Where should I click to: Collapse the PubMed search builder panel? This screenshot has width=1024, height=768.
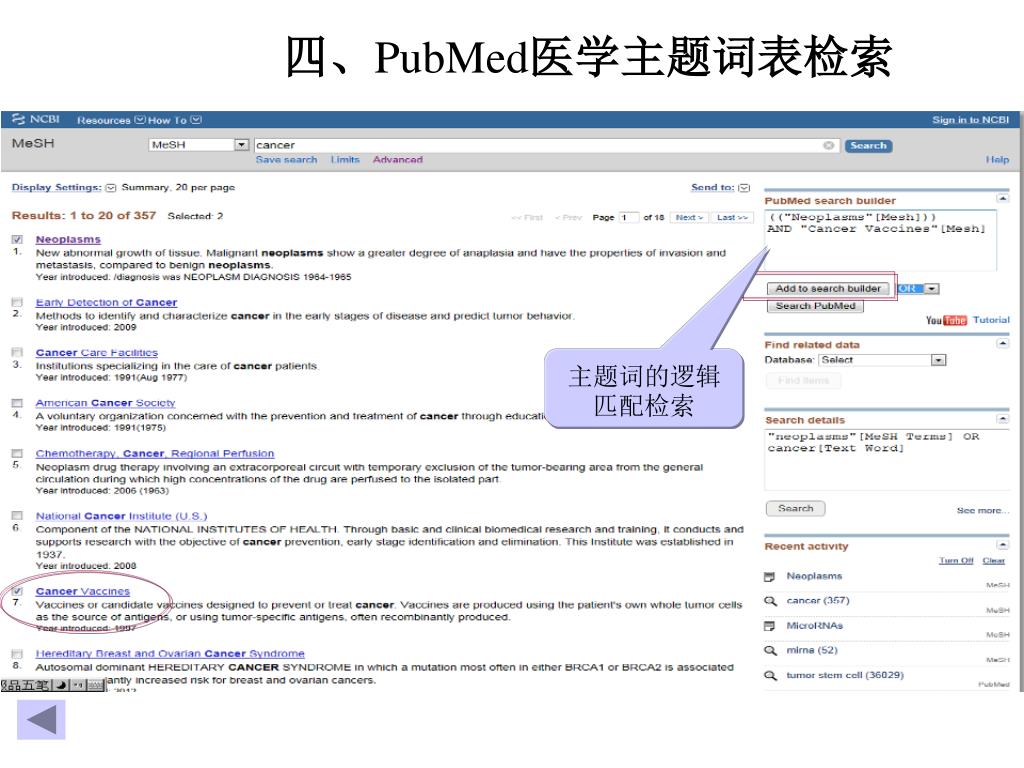click(1002, 199)
